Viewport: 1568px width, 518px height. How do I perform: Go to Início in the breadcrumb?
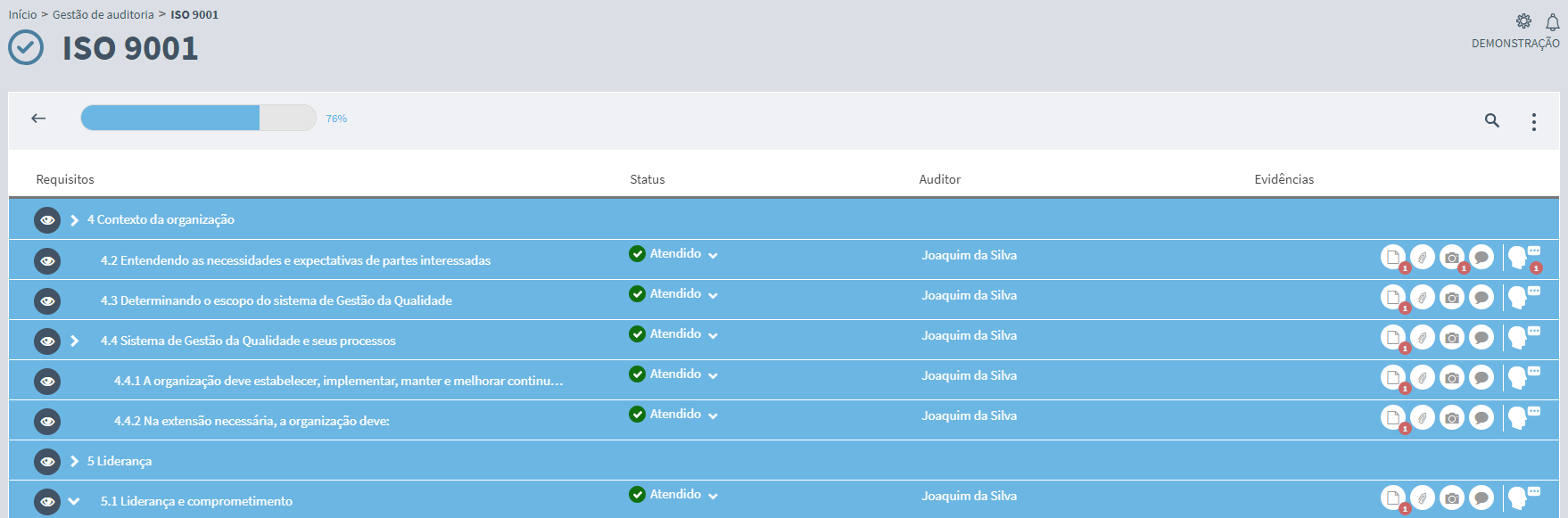(x=22, y=14)
